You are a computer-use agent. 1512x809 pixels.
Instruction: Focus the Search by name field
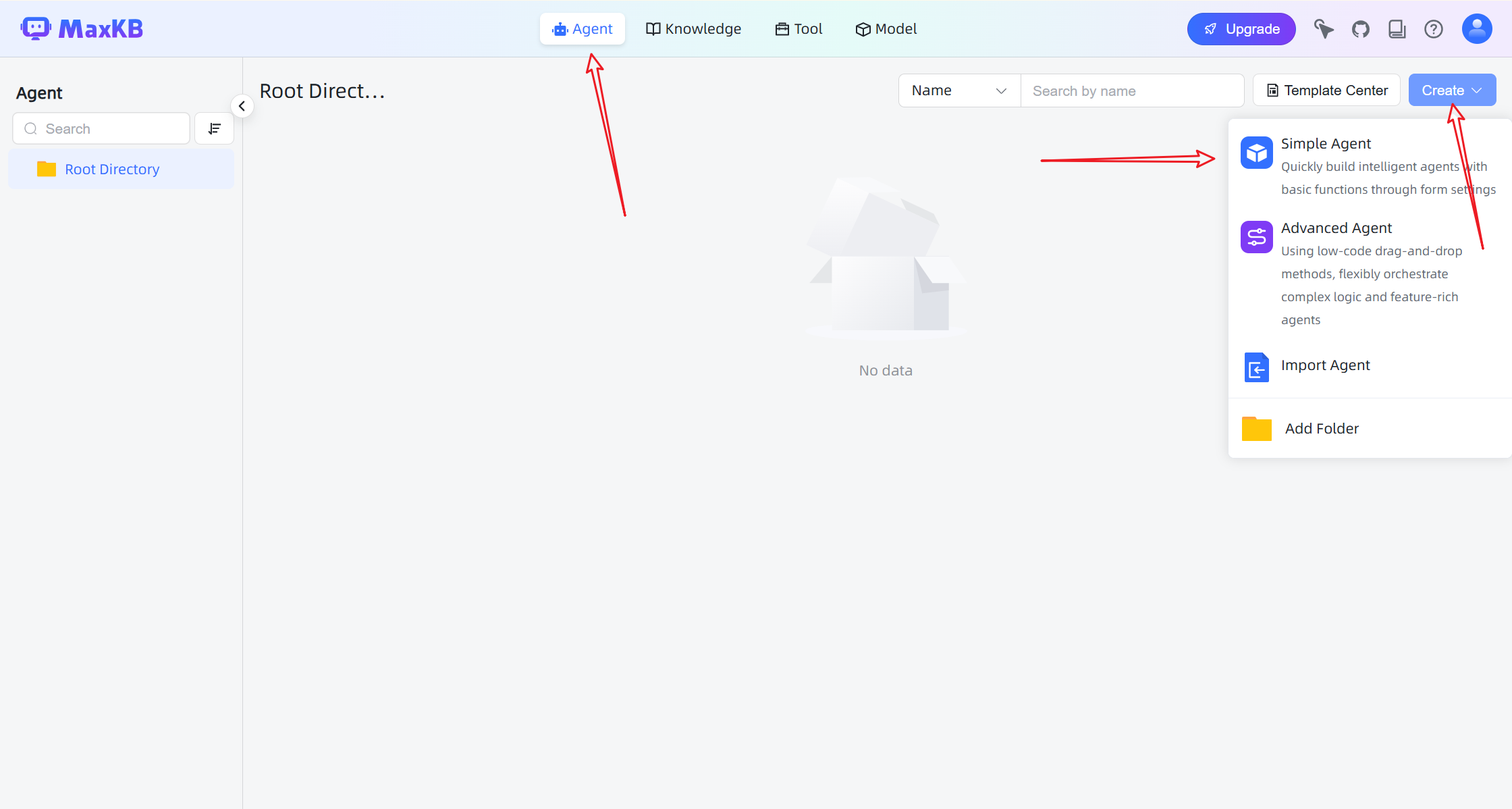pos(1131,91)
